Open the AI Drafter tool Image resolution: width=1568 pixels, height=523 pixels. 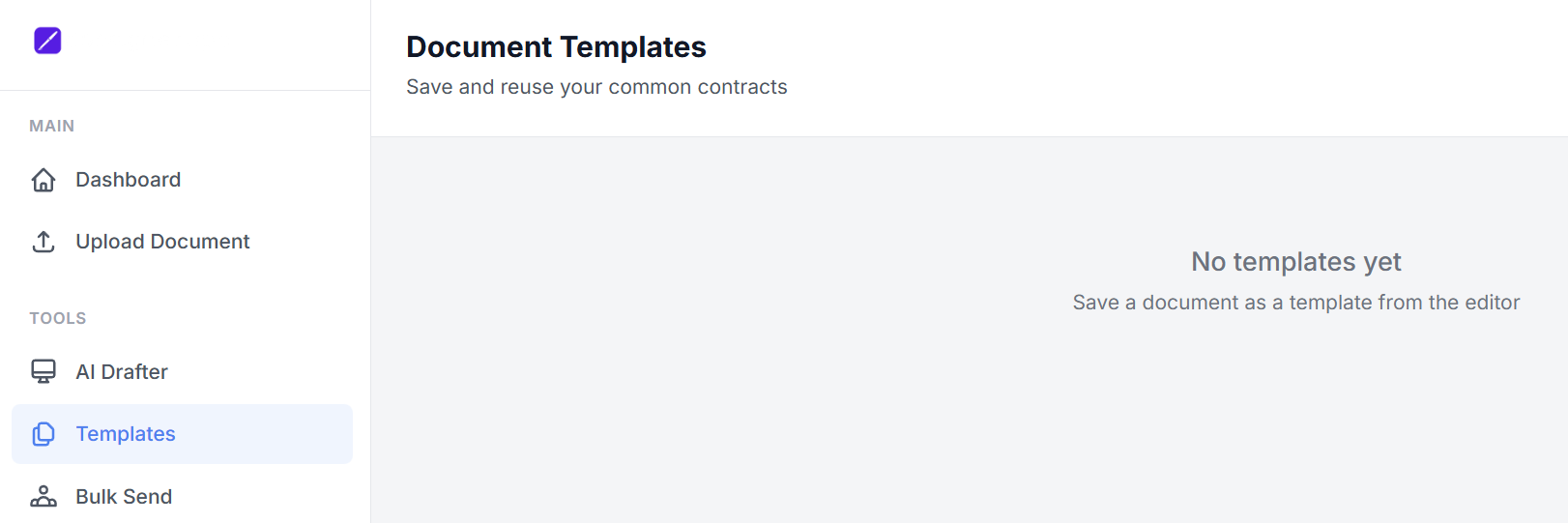pos(122,372)
